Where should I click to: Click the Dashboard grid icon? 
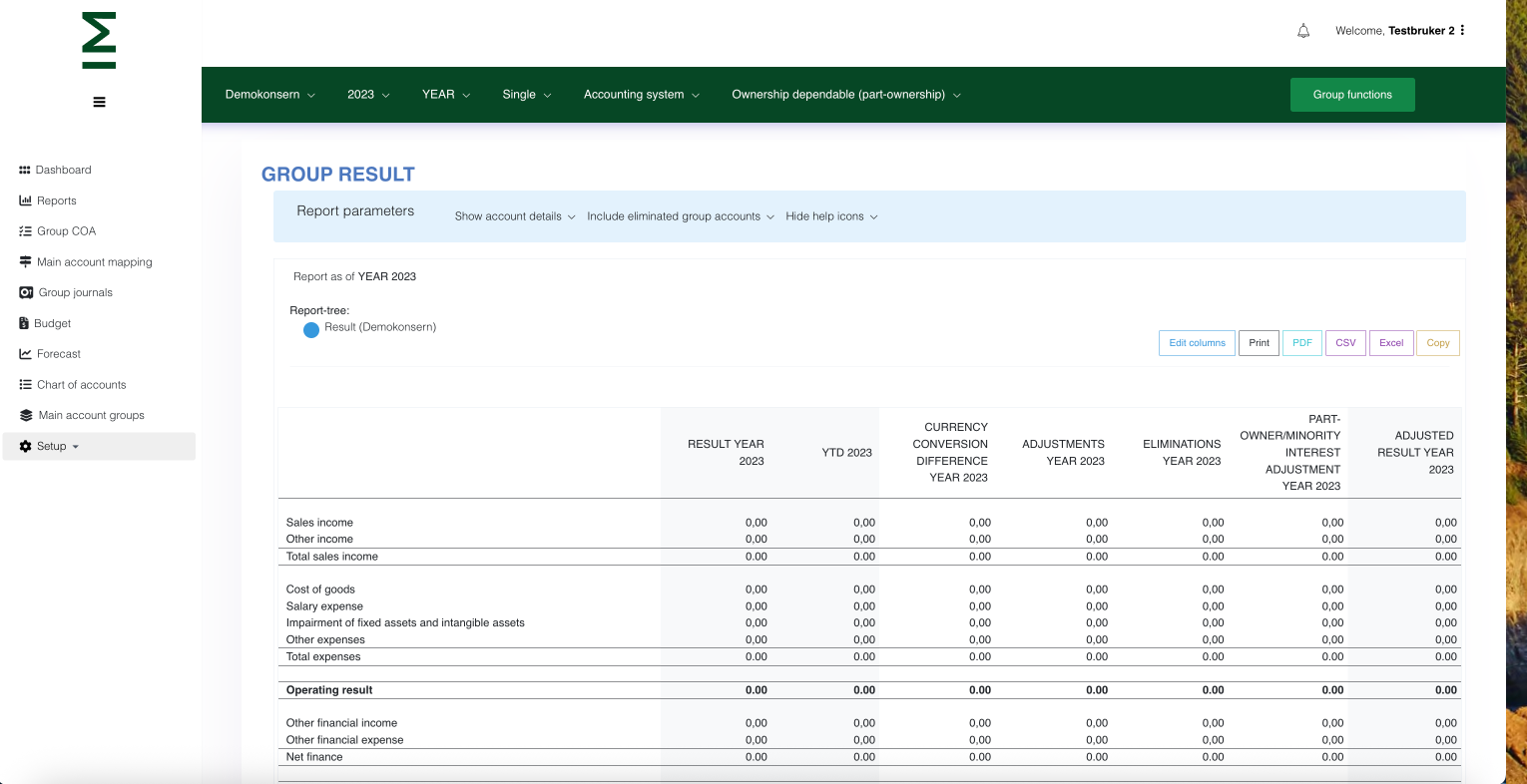point(25,170)
